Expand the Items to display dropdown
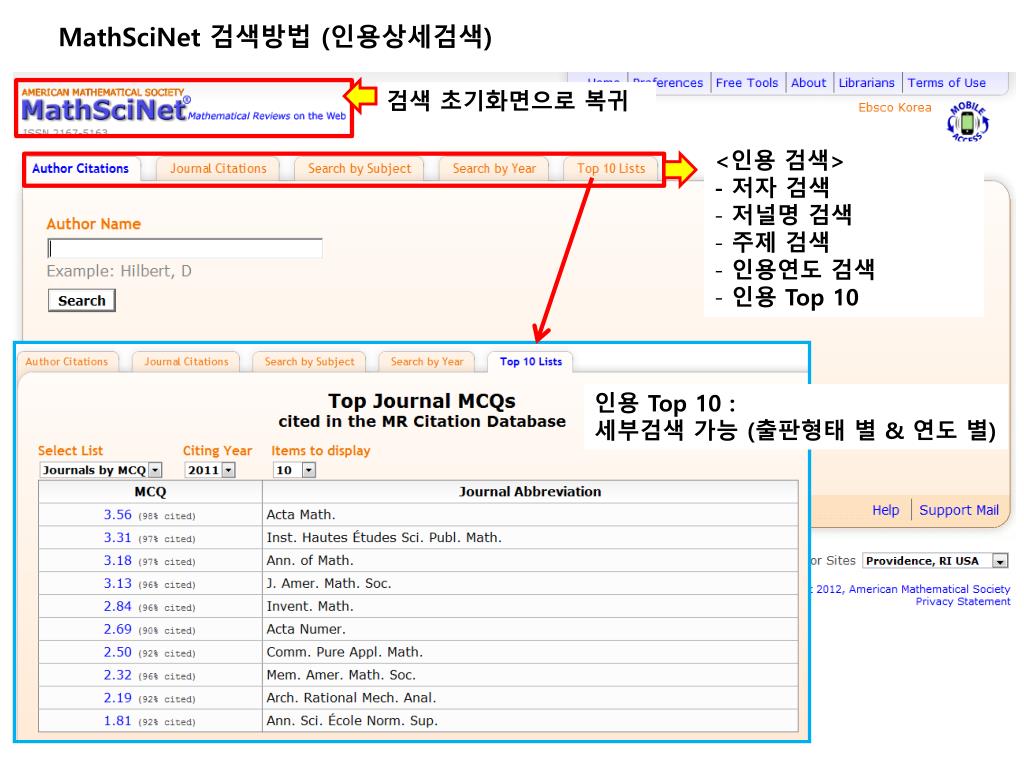This screenshot has height=768, width=1024. coord(294,470)
